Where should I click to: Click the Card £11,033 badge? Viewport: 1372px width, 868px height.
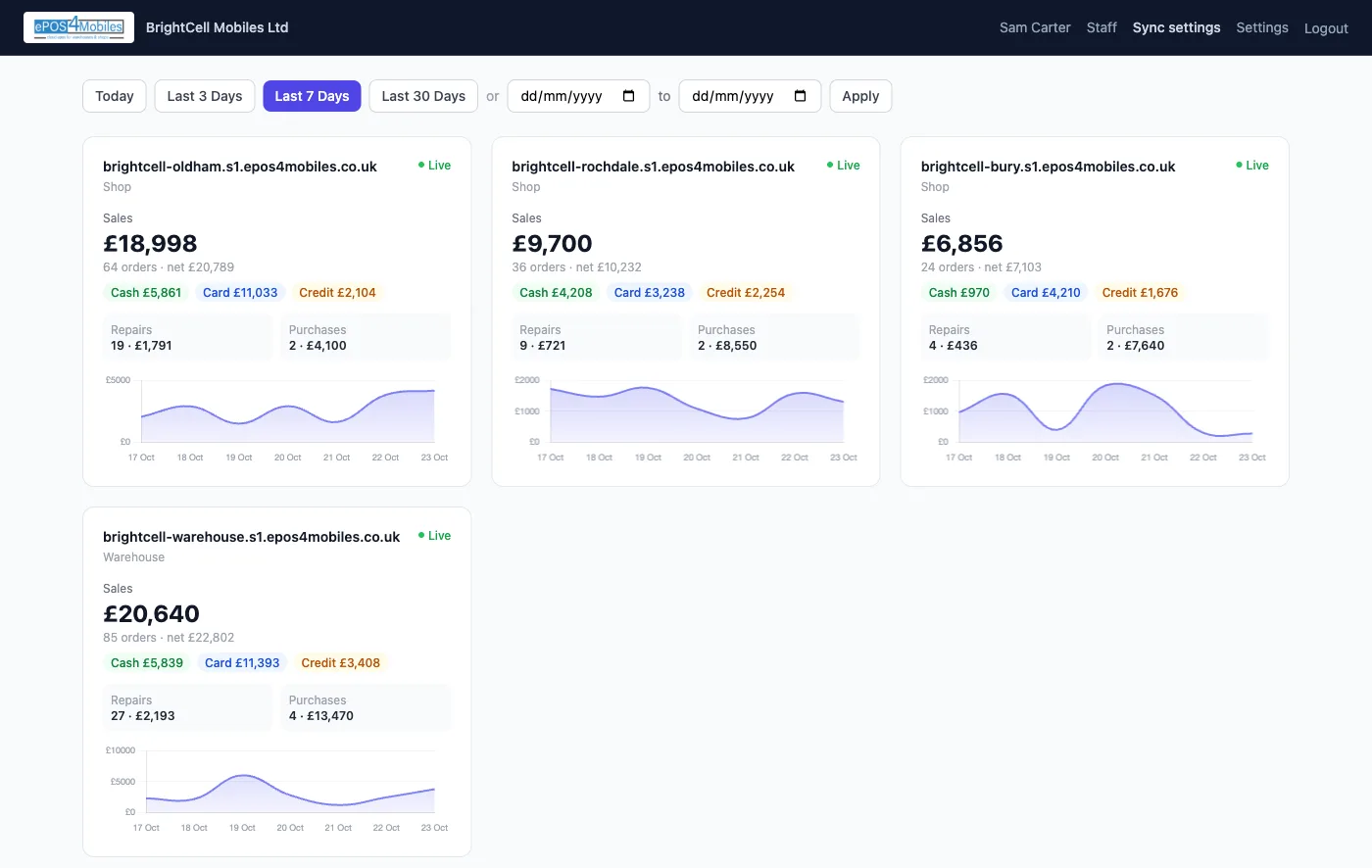(240, 293)
